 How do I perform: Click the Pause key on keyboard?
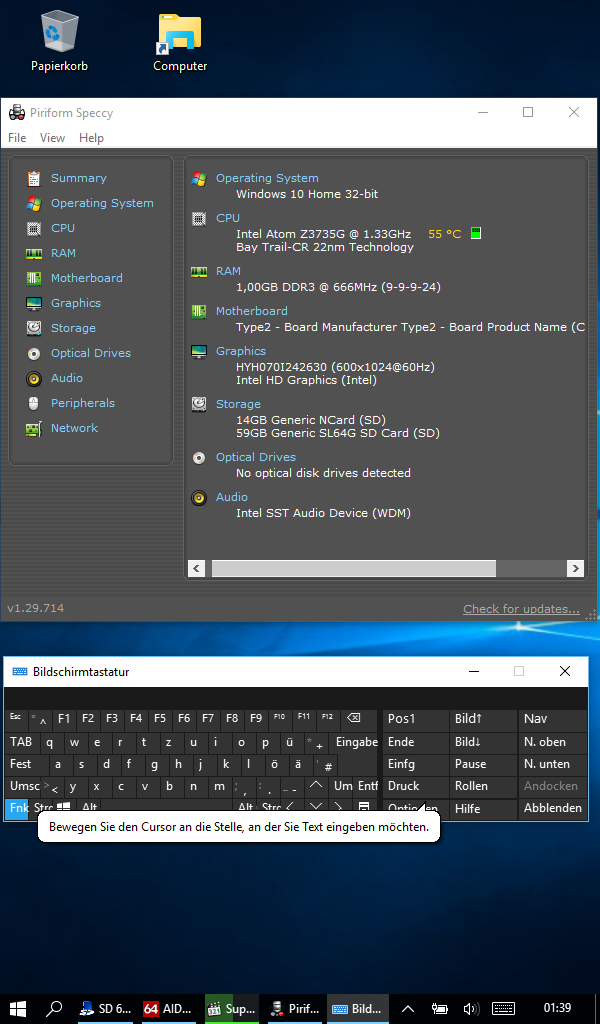(483, 764)
